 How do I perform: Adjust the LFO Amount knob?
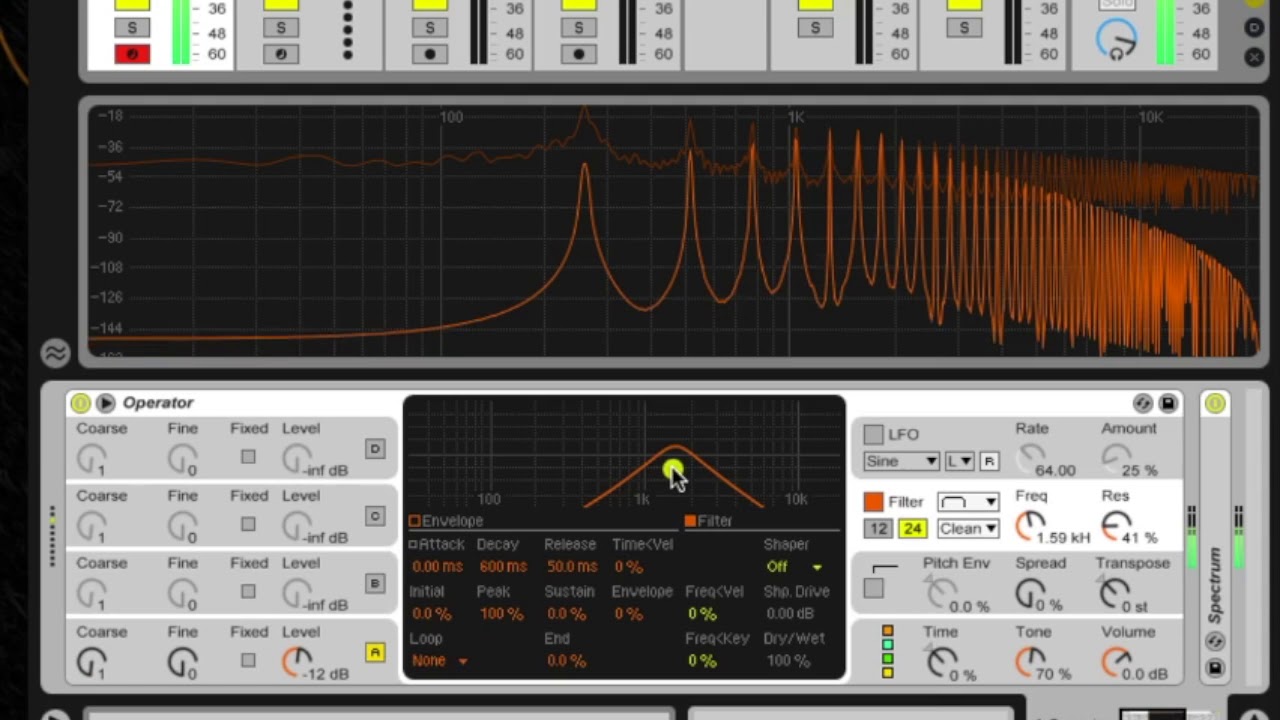click(x=1115, y=459)
